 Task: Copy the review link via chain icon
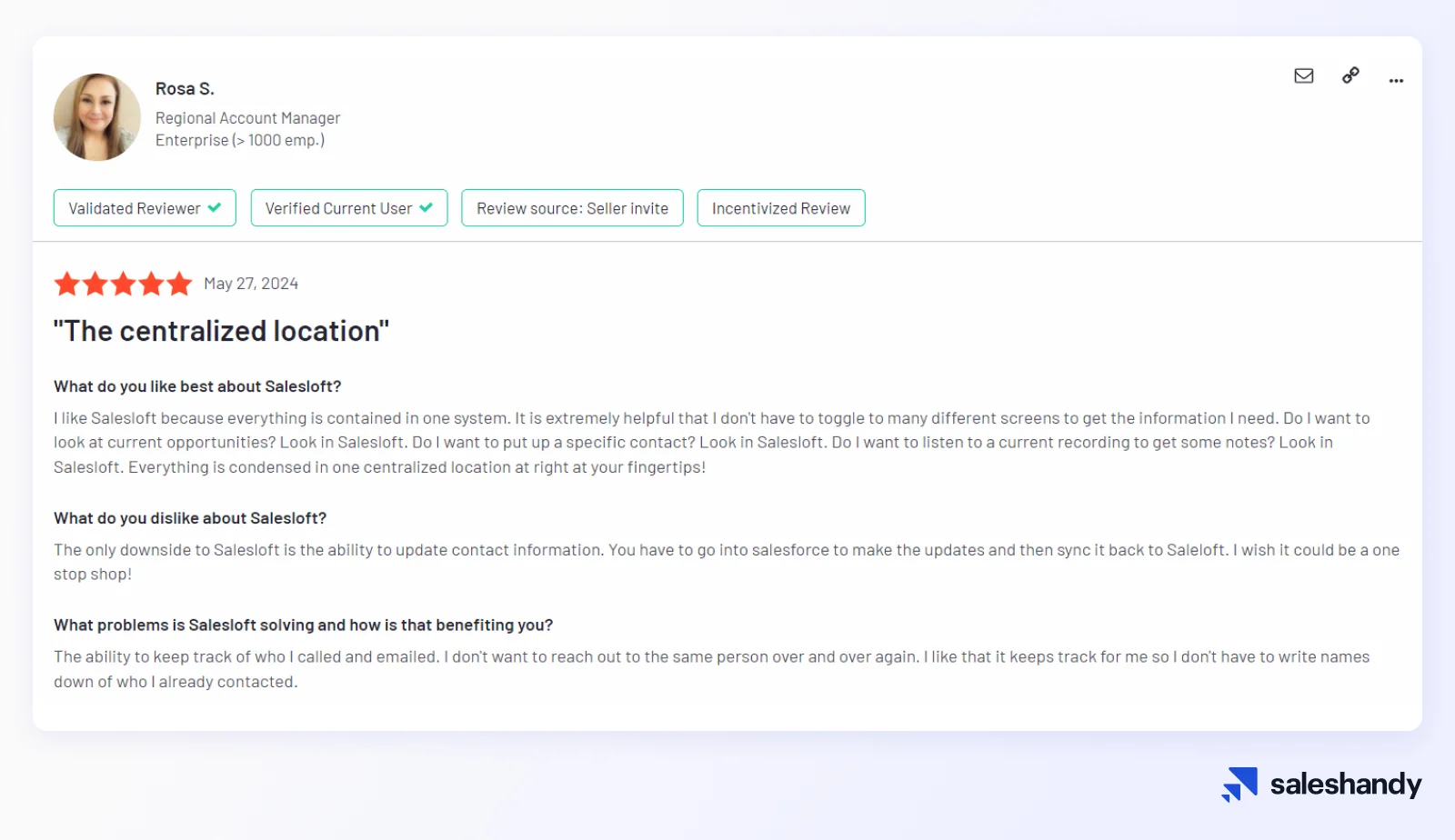coord(1350,75)
